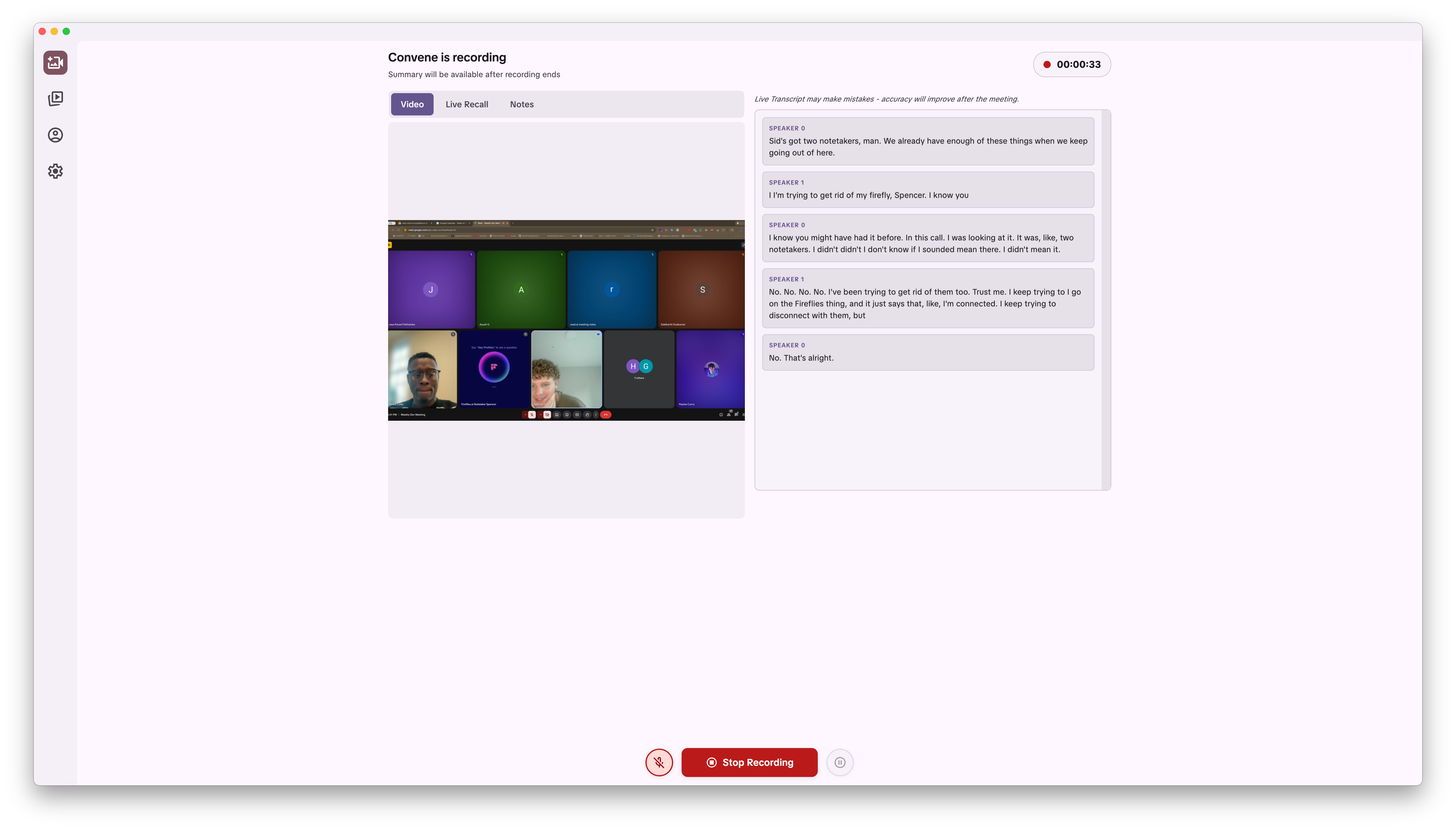
Task: Toggle back to the Video view
Action: click(411, 104)
